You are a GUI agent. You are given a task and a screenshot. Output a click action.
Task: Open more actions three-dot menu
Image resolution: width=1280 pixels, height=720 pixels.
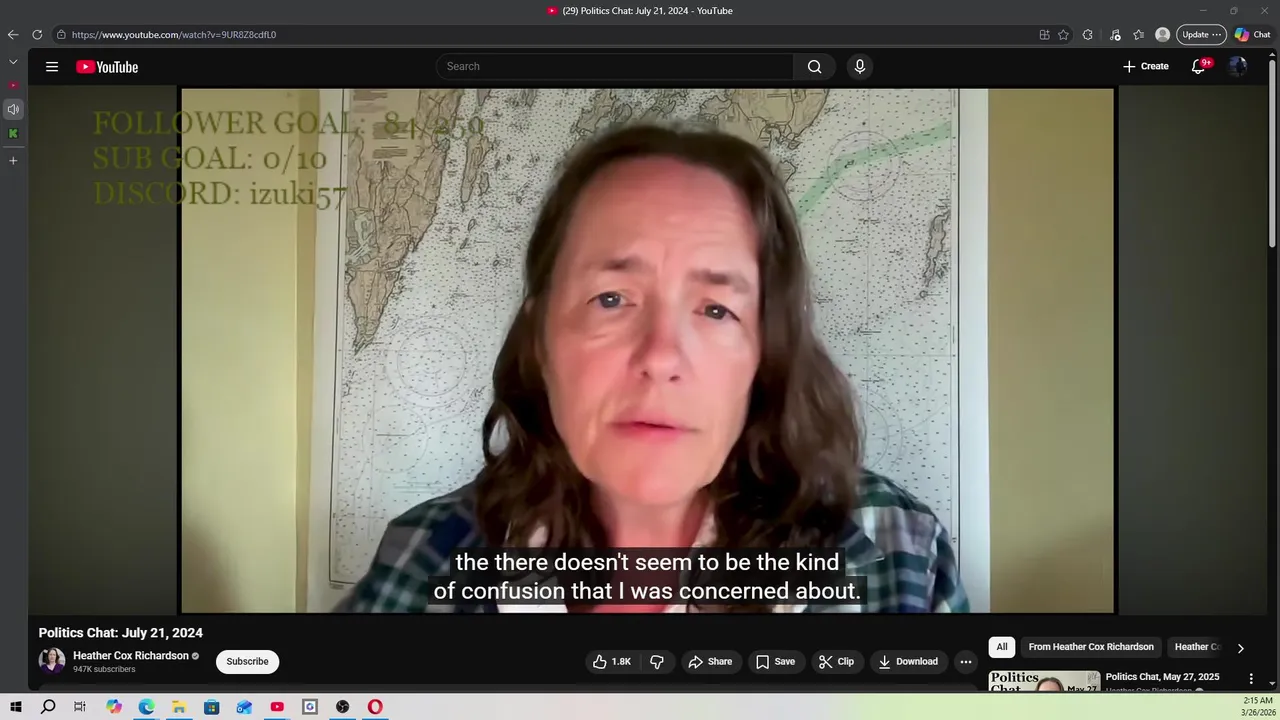coord(966,662)
